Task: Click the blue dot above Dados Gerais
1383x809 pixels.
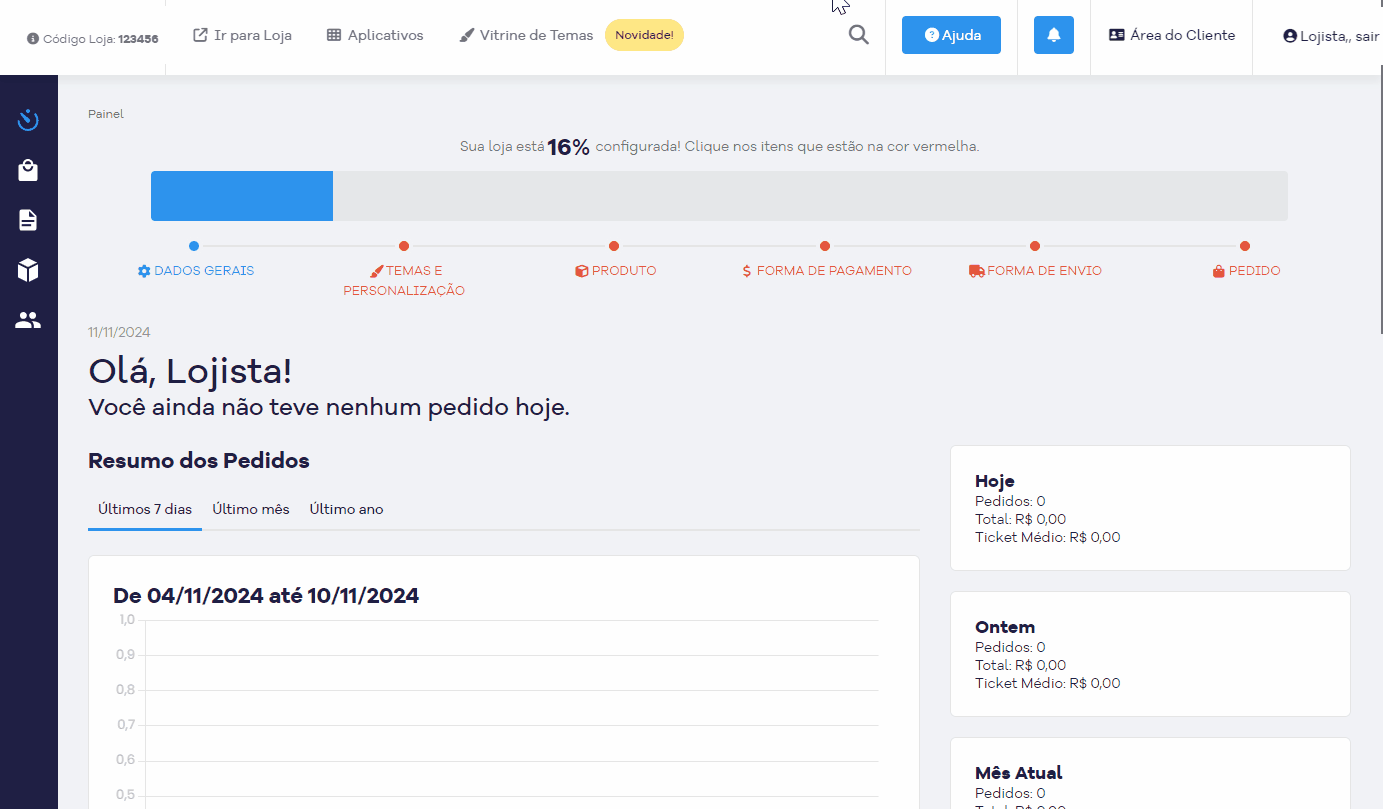Action: click(x=194, y=246)
